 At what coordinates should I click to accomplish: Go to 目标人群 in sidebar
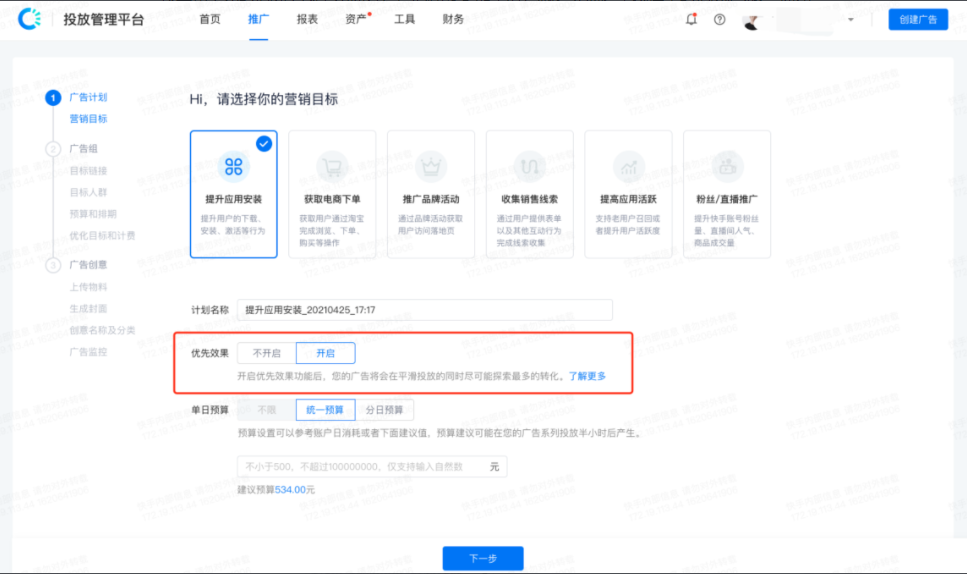coord(88,192)
